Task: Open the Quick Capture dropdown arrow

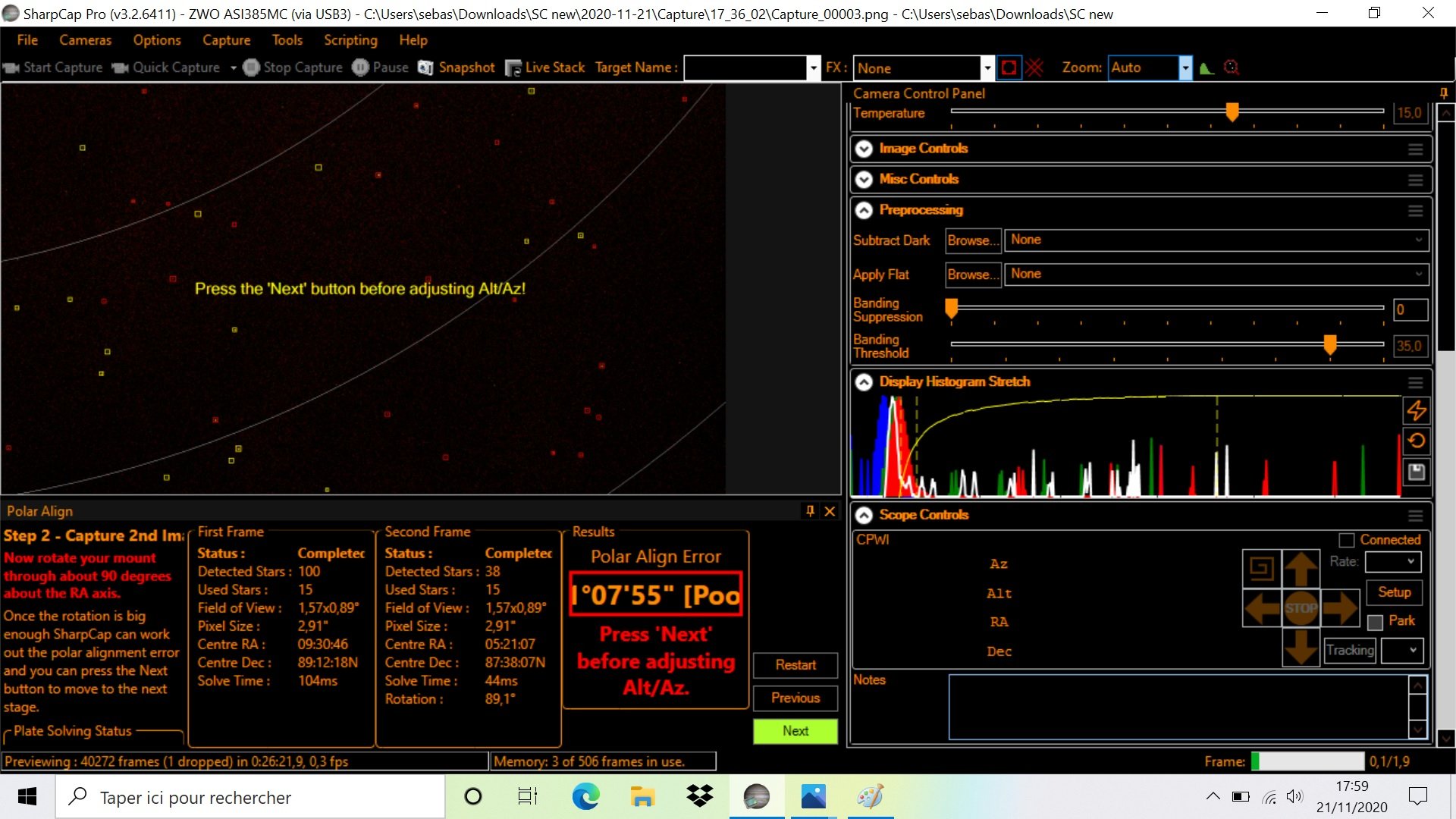Action: (233, 67)
